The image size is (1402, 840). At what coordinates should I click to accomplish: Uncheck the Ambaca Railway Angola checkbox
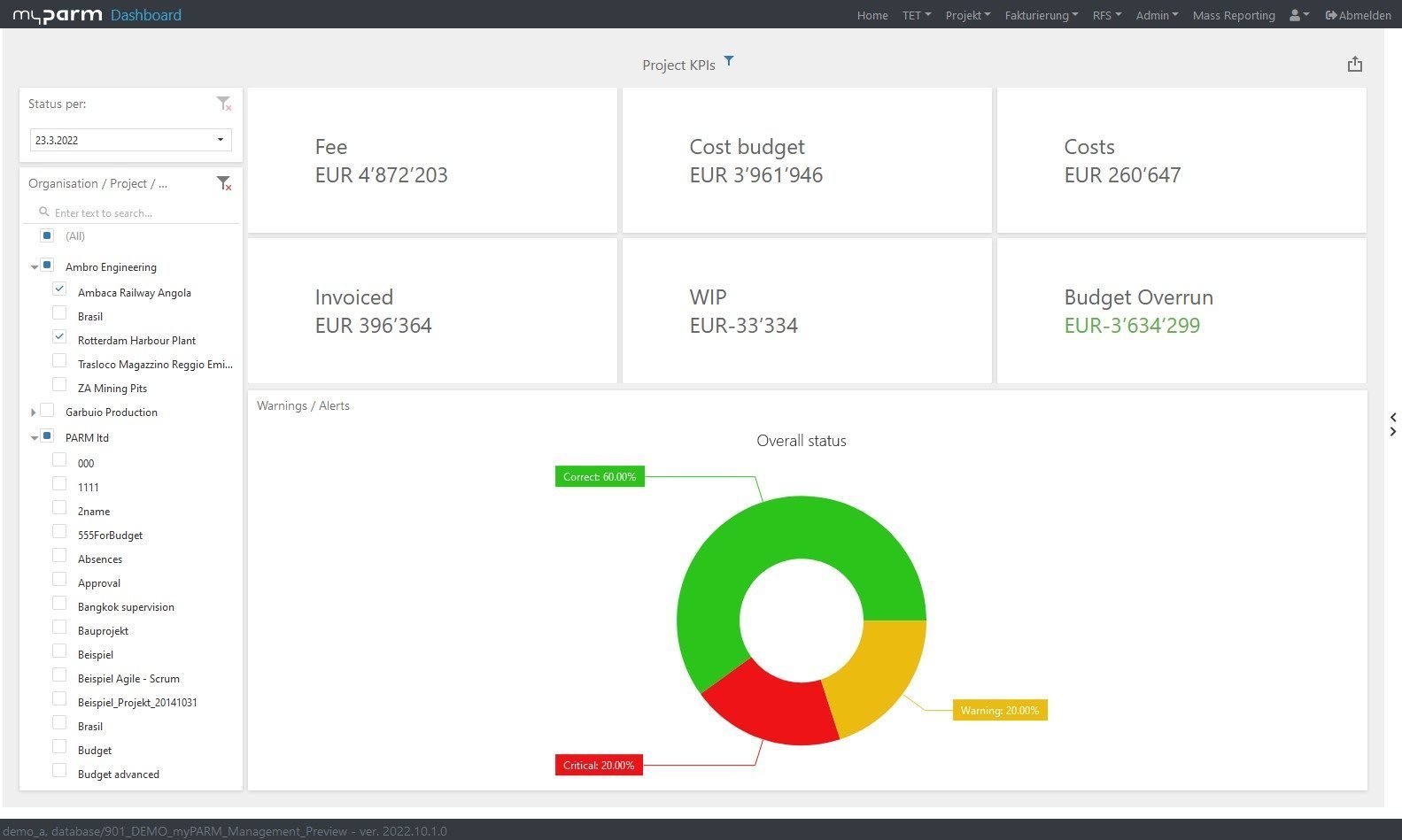coord(59,289)
